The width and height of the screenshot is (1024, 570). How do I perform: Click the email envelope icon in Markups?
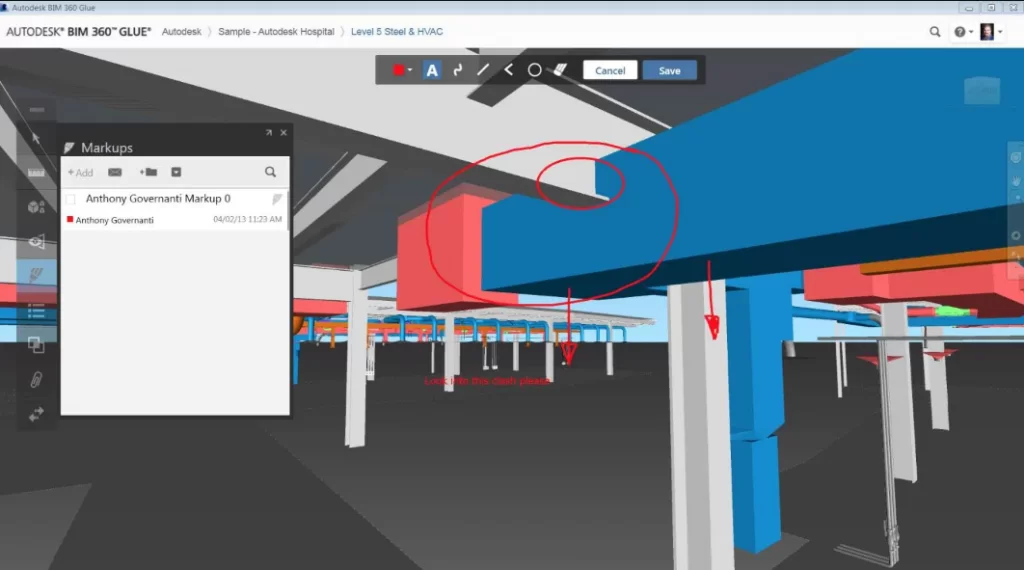pos(115,172)
